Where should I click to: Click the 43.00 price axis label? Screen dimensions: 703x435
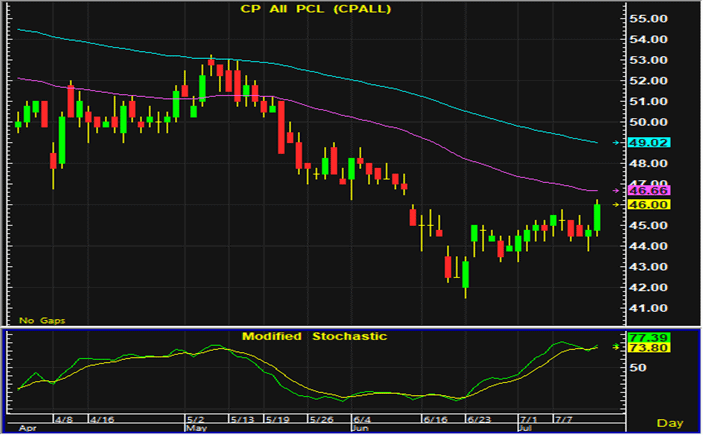[648, 266]
